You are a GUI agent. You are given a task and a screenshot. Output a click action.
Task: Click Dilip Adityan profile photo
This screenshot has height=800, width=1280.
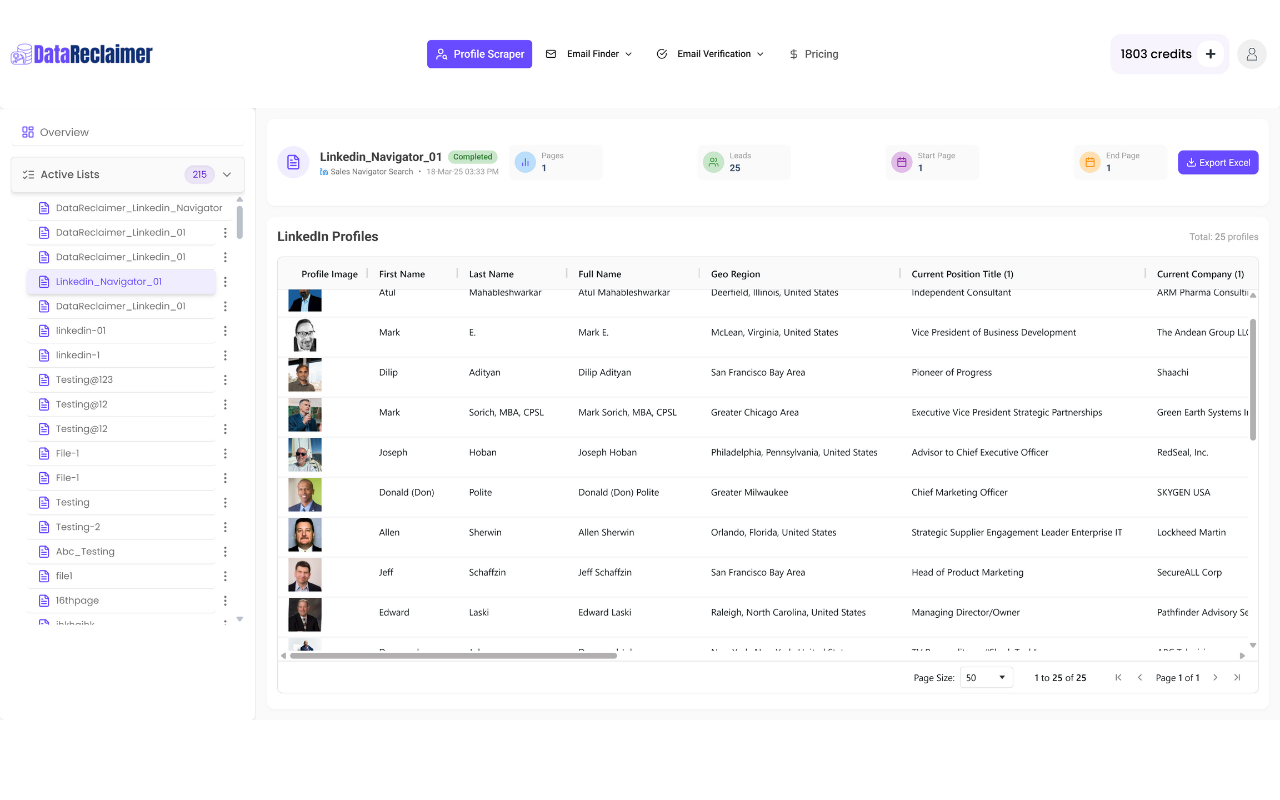[x=305, y=374]
